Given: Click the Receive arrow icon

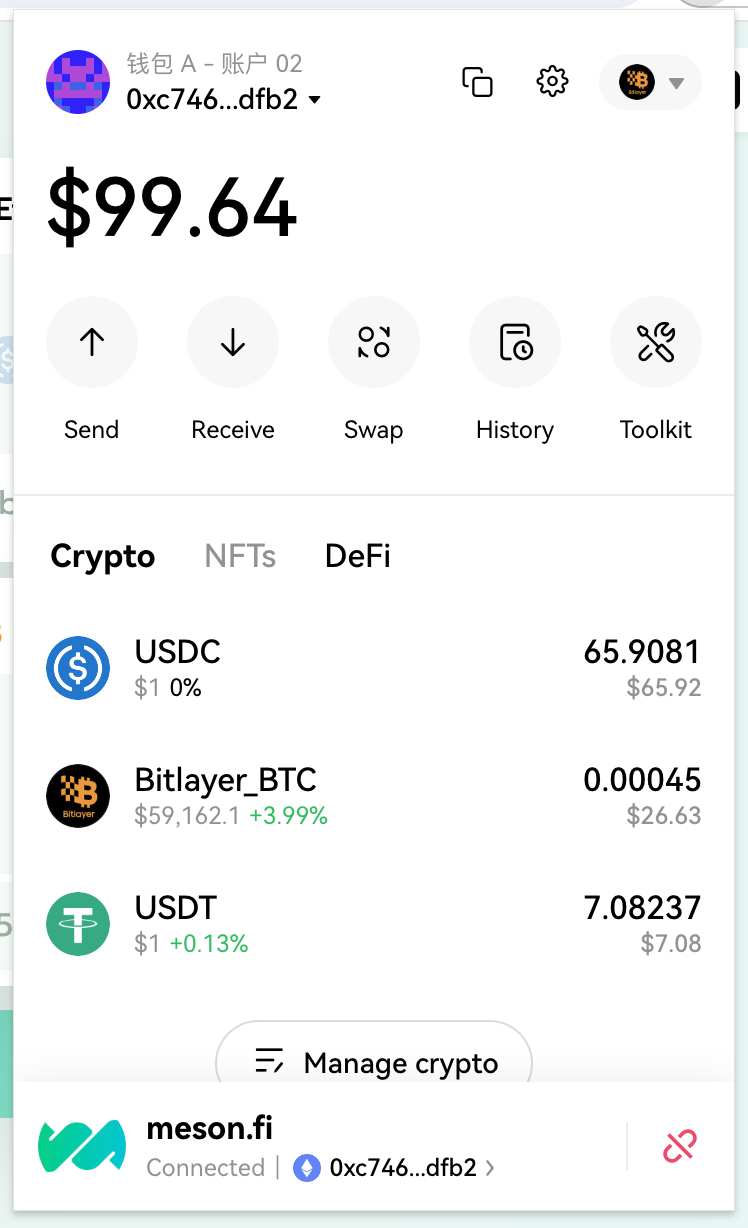Looking at the screenshot, I should click(233, 343).
